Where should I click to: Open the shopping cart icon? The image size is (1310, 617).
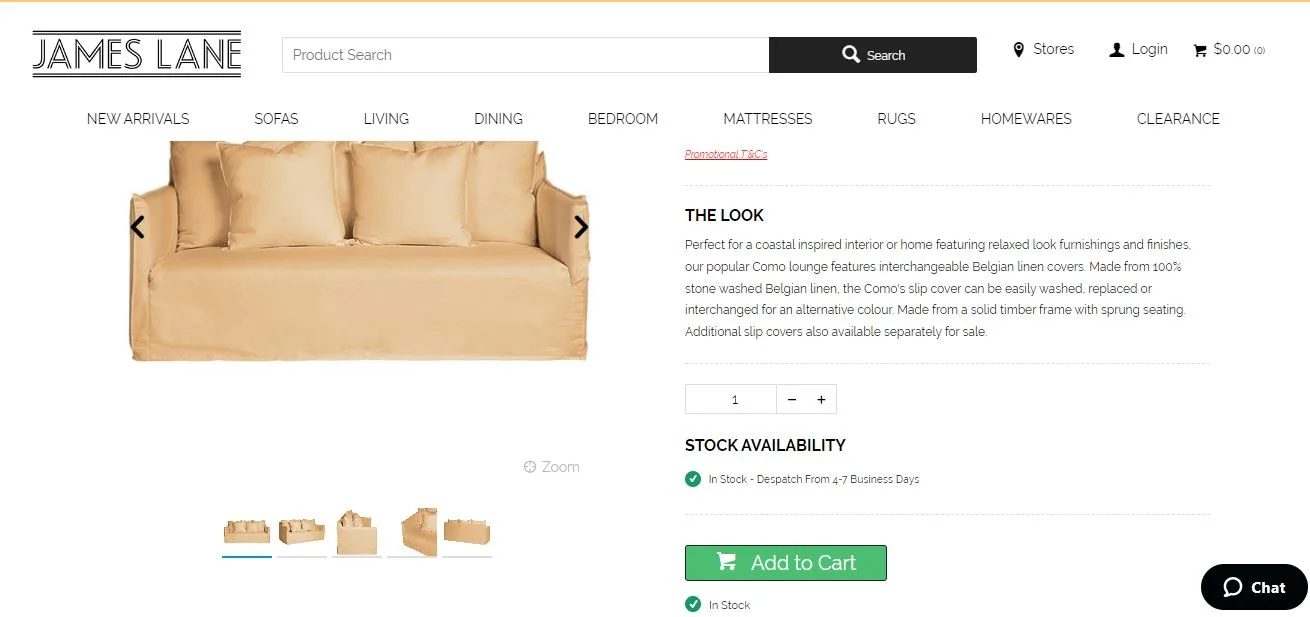tap(1200, 50)
